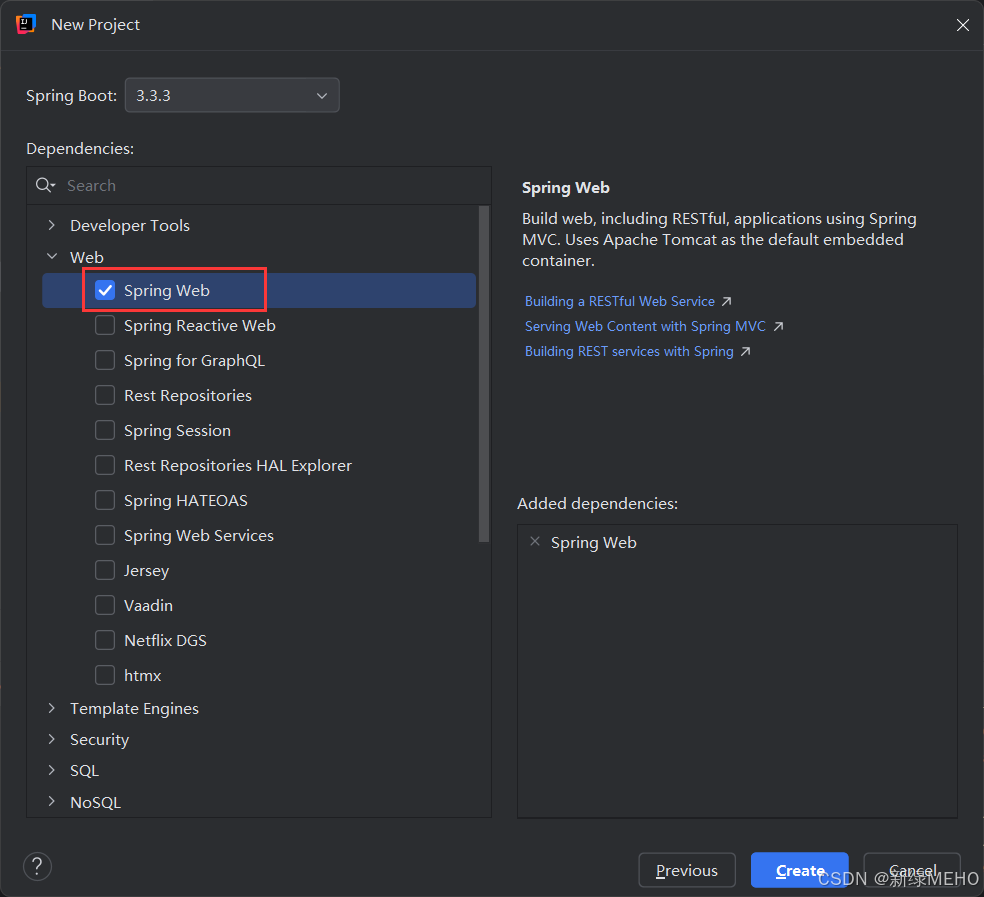984x897 pixels.
Task: Click the Developer Tools category label
Action: point(130,225)
